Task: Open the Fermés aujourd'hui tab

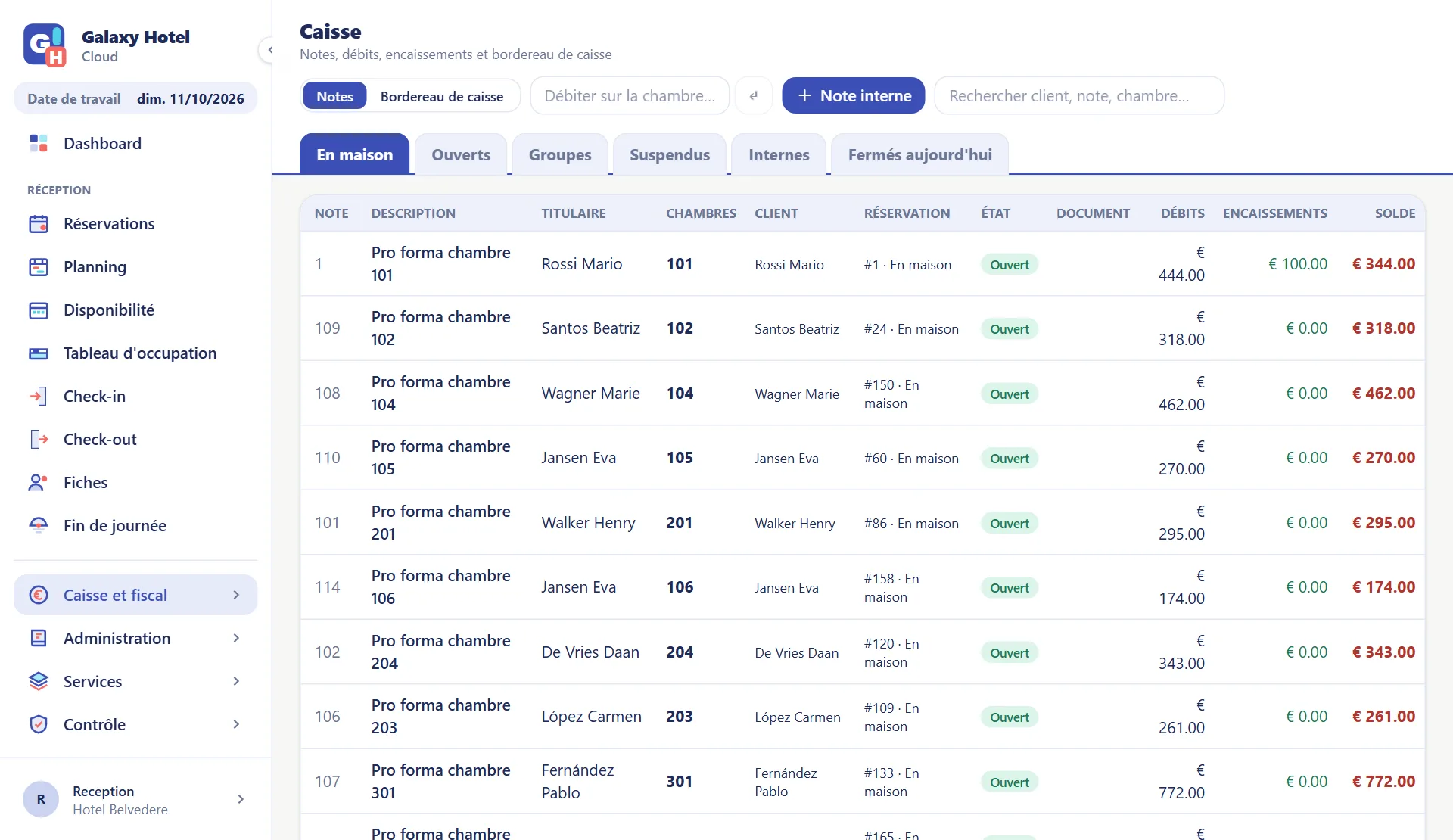Action: [x=919, y=155]
